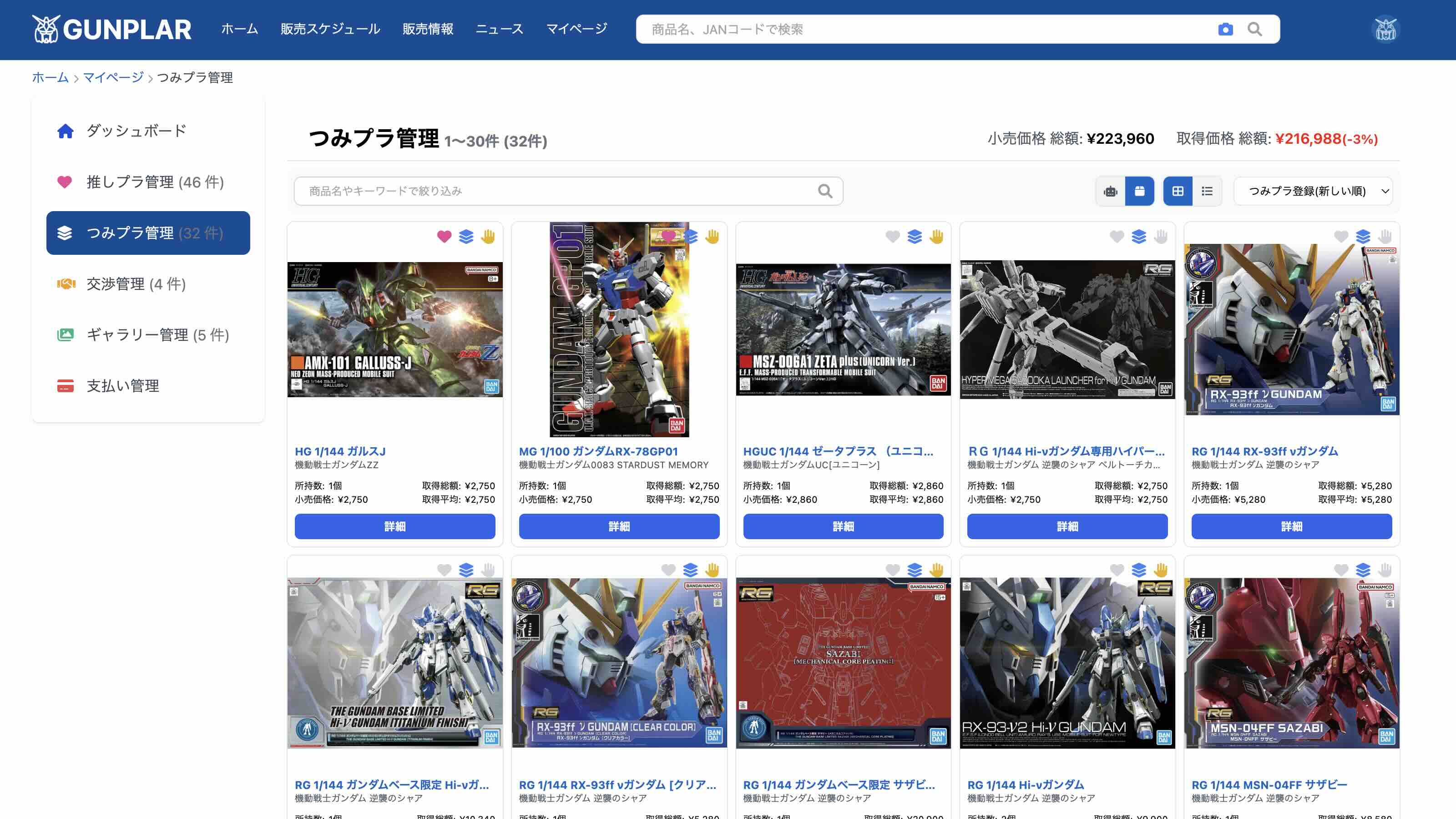
Task: Select つみプラ管理 (32 件) sidebar item
Action: [x=148, y=233]
